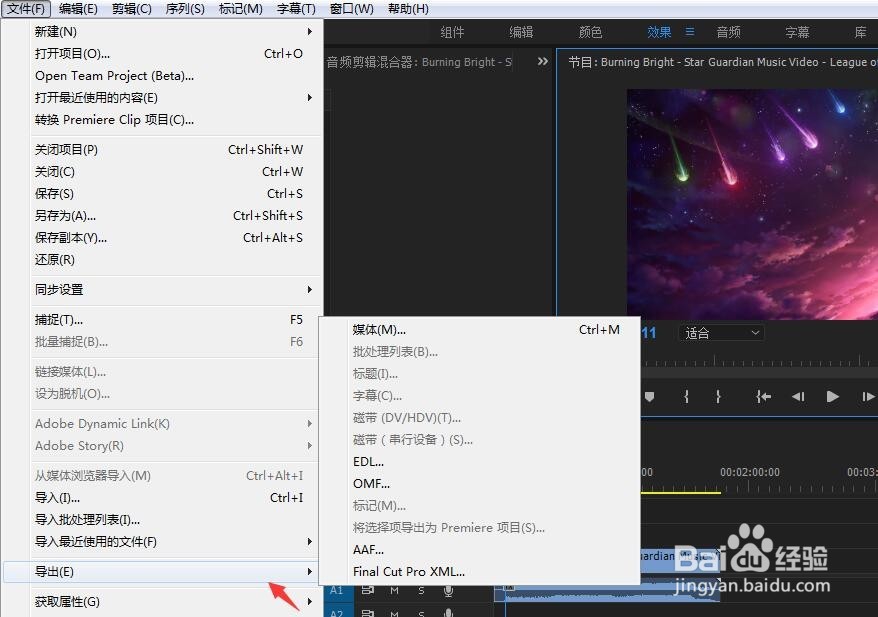Image resolution: width=878 pixels, height=617 pixels.
Task: Solo audio track A1
Action: pos(421,591)
